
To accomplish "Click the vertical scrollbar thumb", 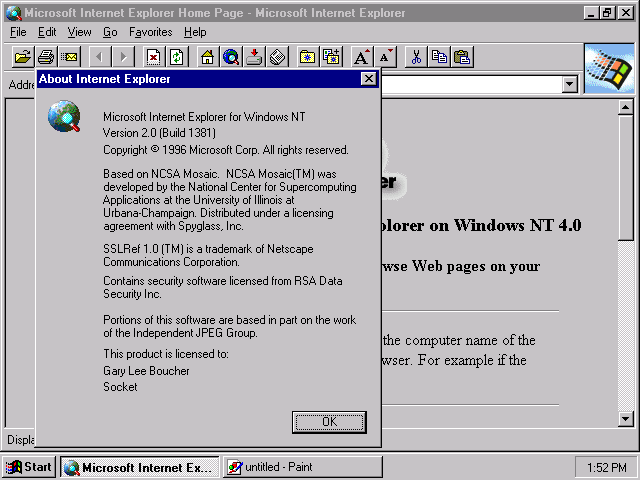I will click(626, 178).
